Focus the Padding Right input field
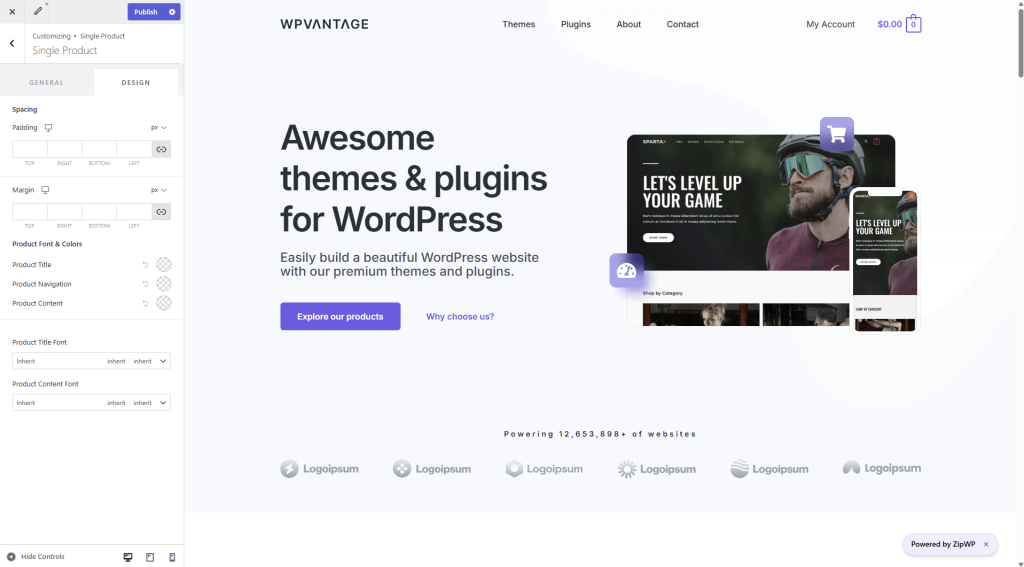This screenshot has width=1024, height=567. [65, 150]
